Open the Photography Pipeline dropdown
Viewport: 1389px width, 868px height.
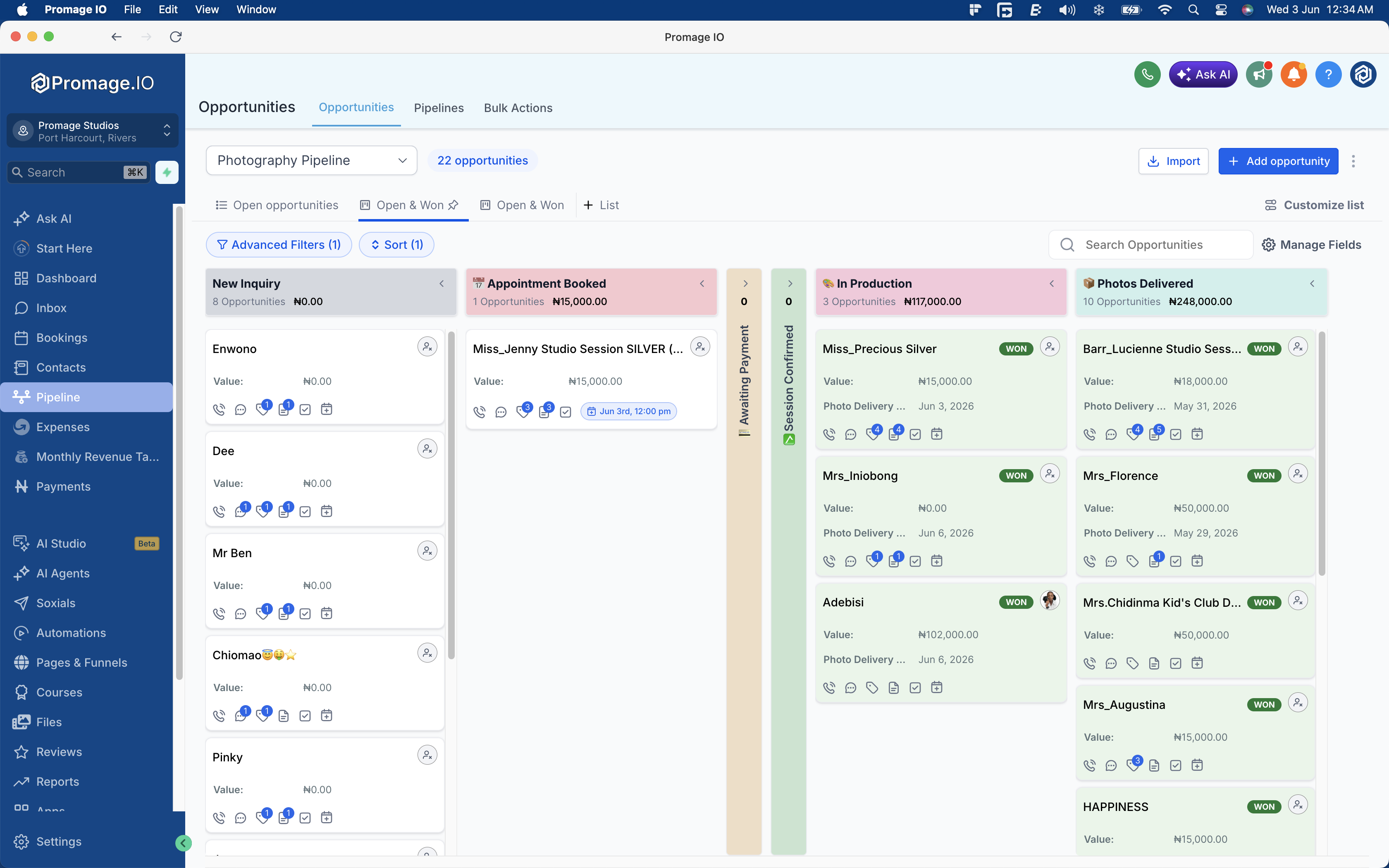312,161
